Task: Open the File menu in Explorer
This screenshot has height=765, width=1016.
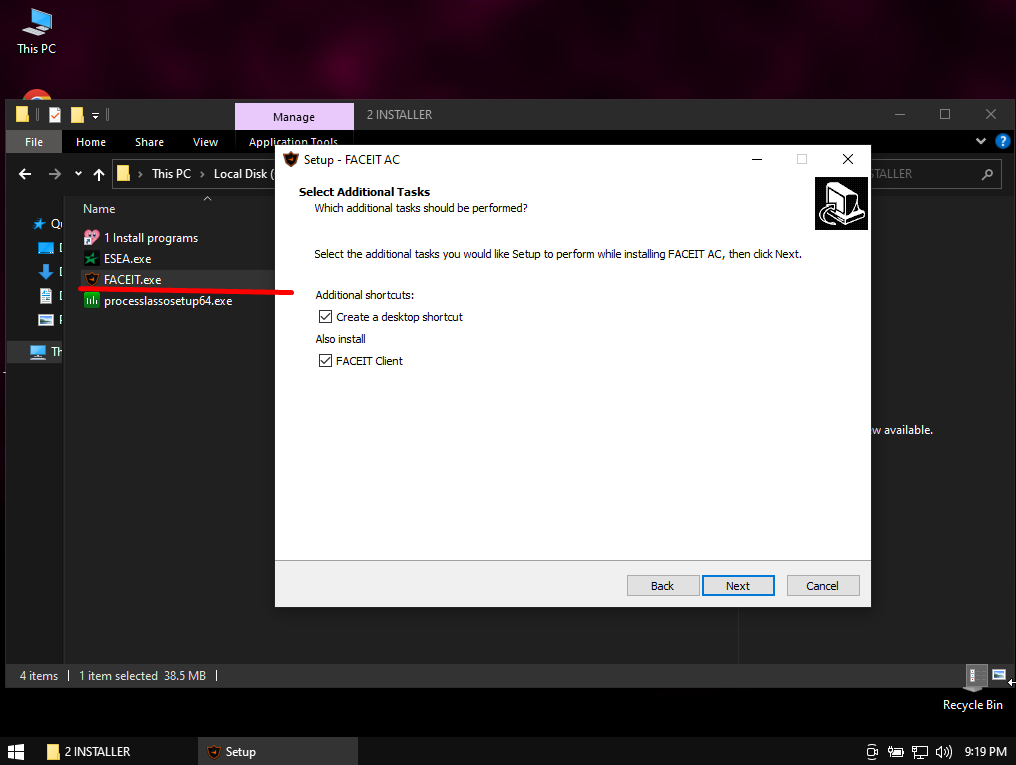Action: click(x=34, y=142)
